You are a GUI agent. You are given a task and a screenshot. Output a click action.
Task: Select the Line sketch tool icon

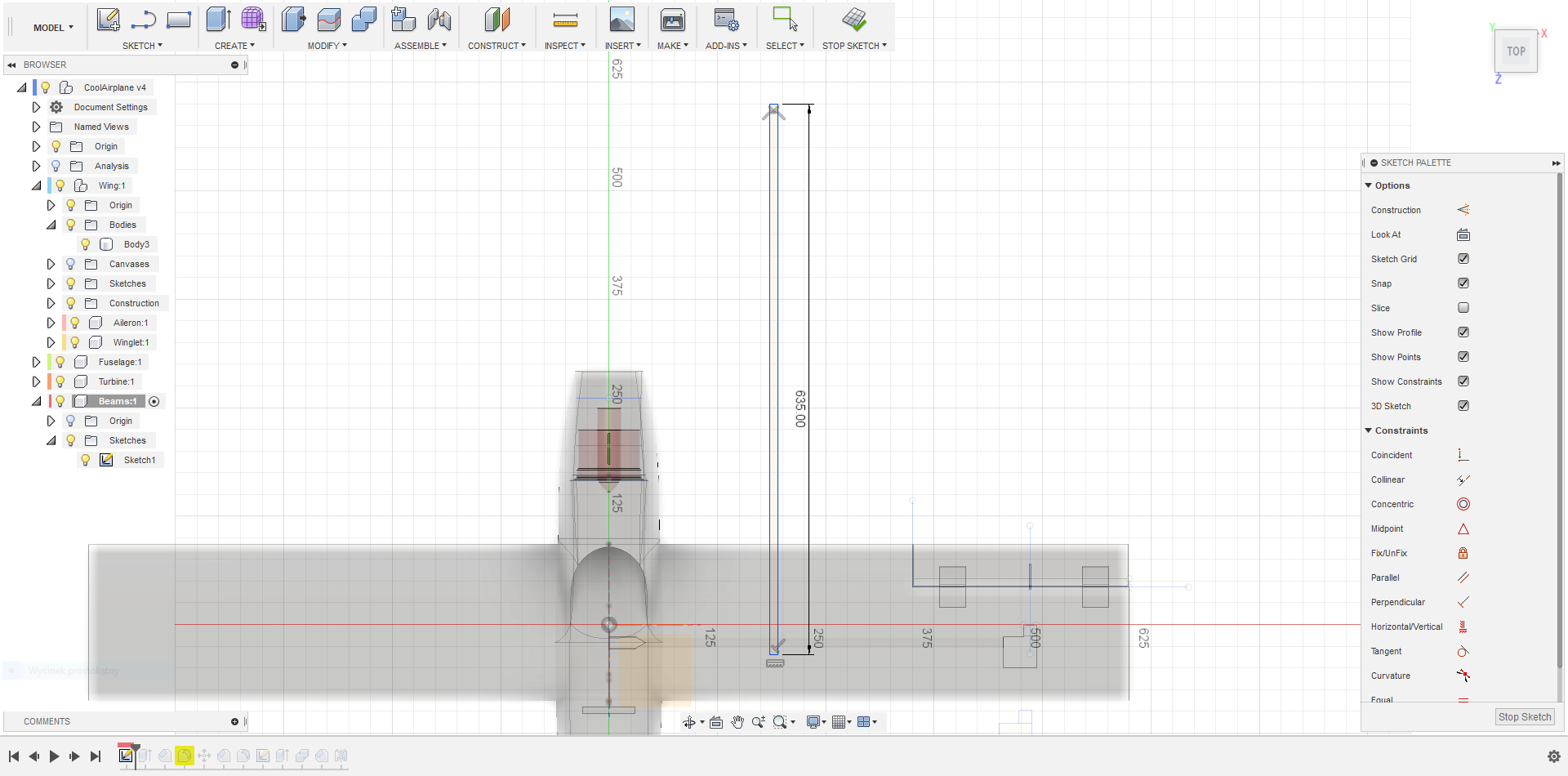point(144,20)
